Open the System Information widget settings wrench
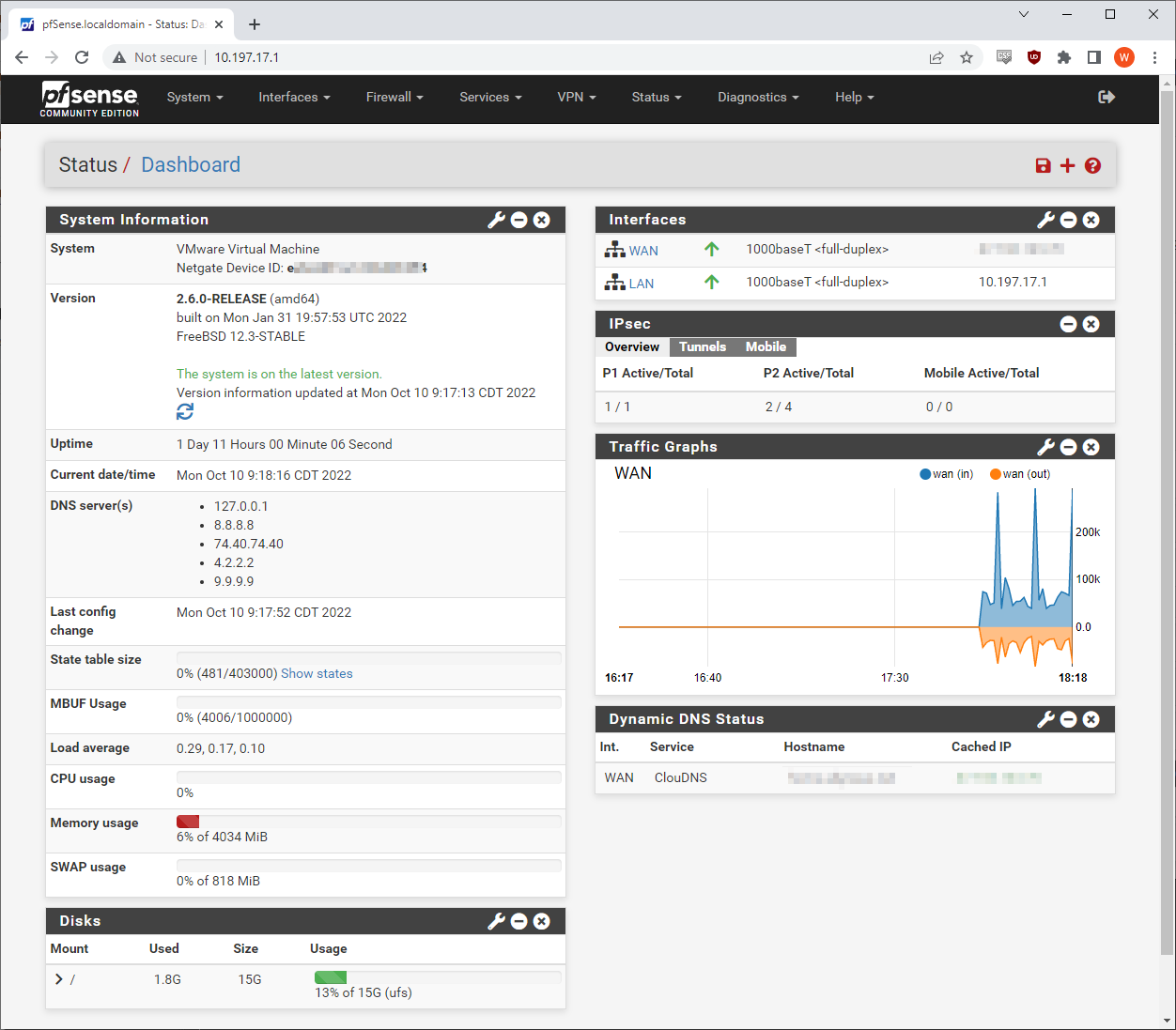 point(496,220)
